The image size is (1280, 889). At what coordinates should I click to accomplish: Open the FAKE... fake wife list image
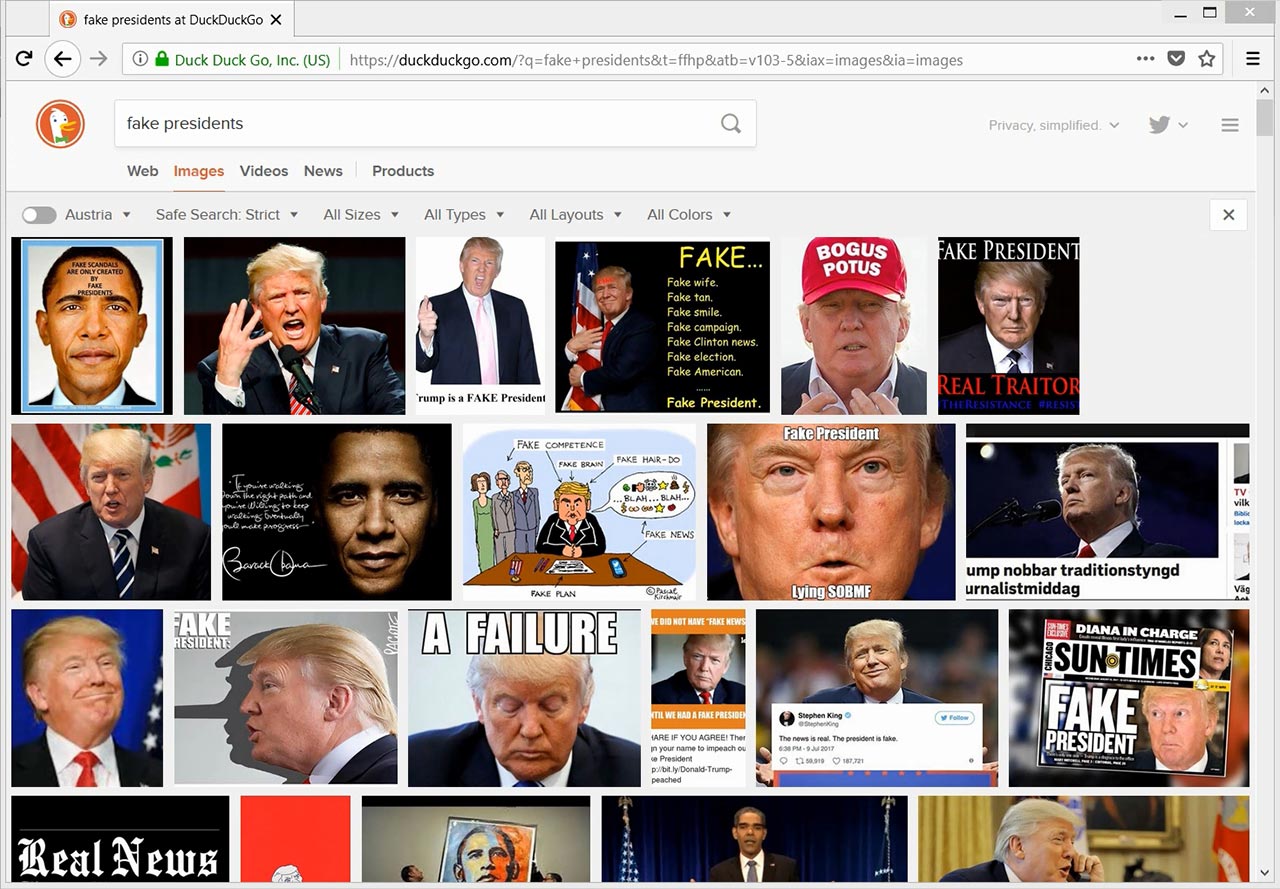click(x=663, y=326)
